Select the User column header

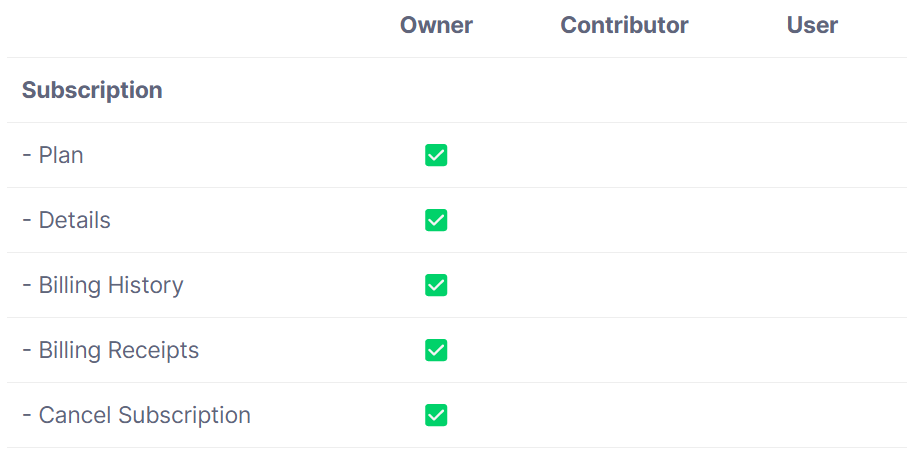(812, 25)
